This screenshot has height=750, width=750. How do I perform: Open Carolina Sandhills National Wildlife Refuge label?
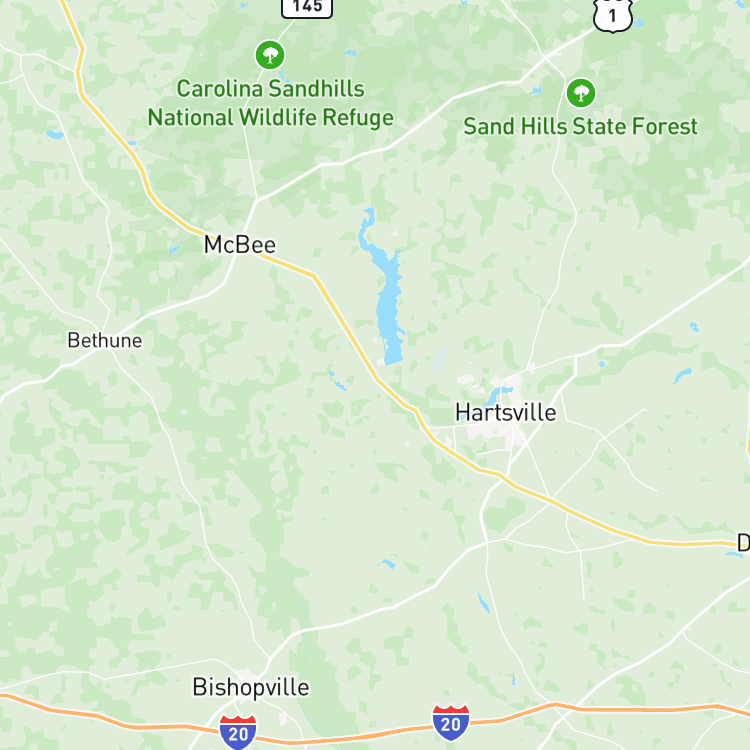[x=271, y=103]
